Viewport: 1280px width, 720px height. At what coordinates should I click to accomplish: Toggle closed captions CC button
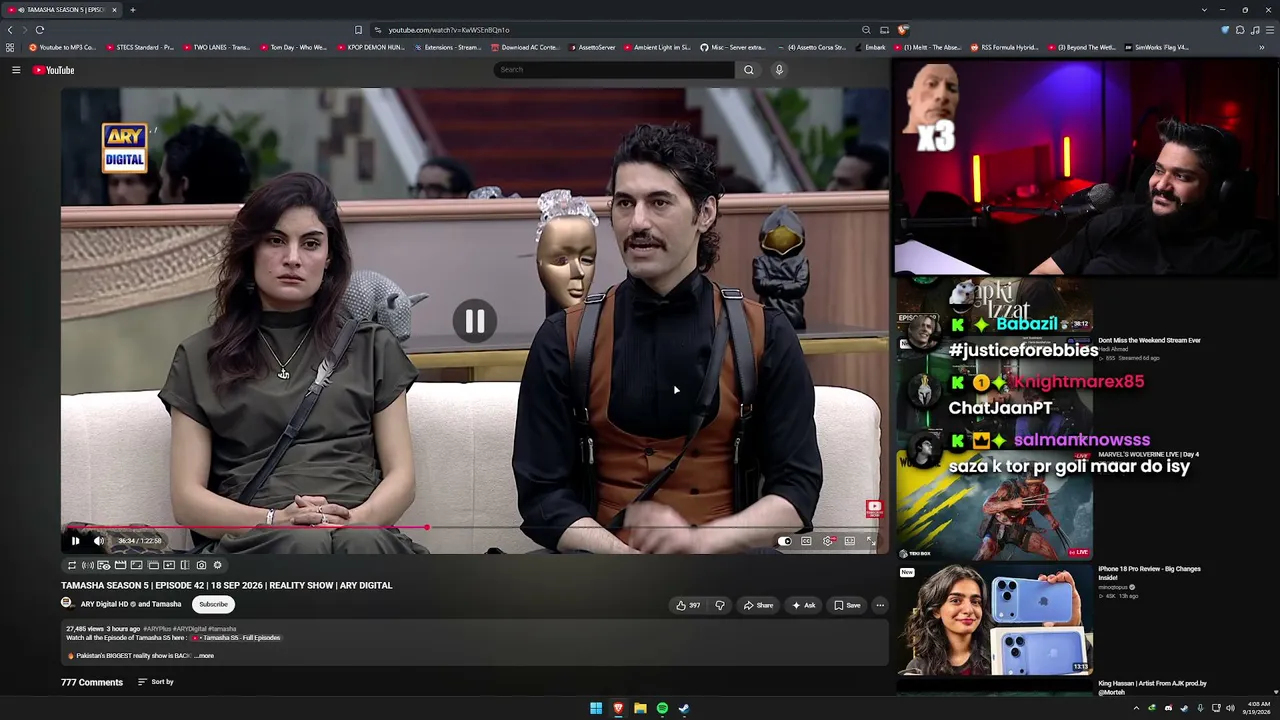pos(806,541)
